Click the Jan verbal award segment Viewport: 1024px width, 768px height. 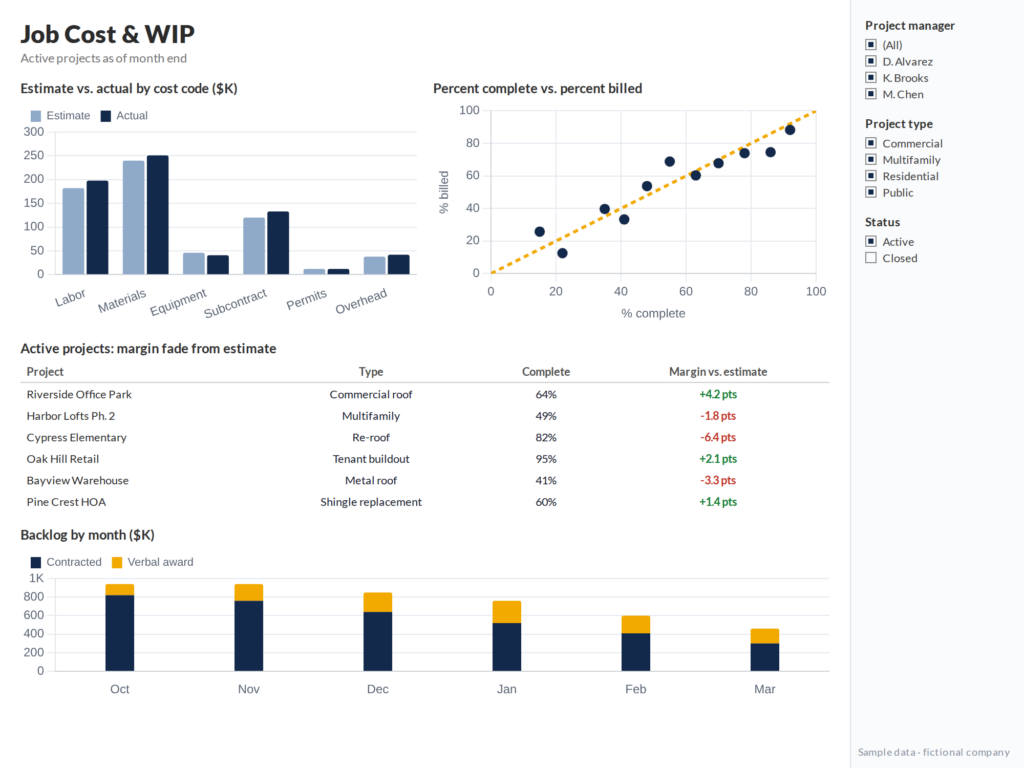click(507, 612)
